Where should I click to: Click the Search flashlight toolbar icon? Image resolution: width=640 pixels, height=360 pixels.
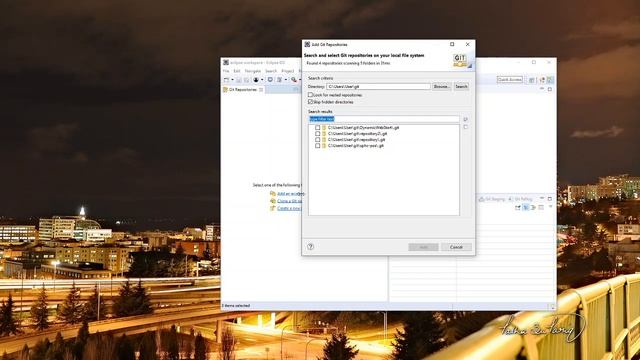click(x=293, y=80)
